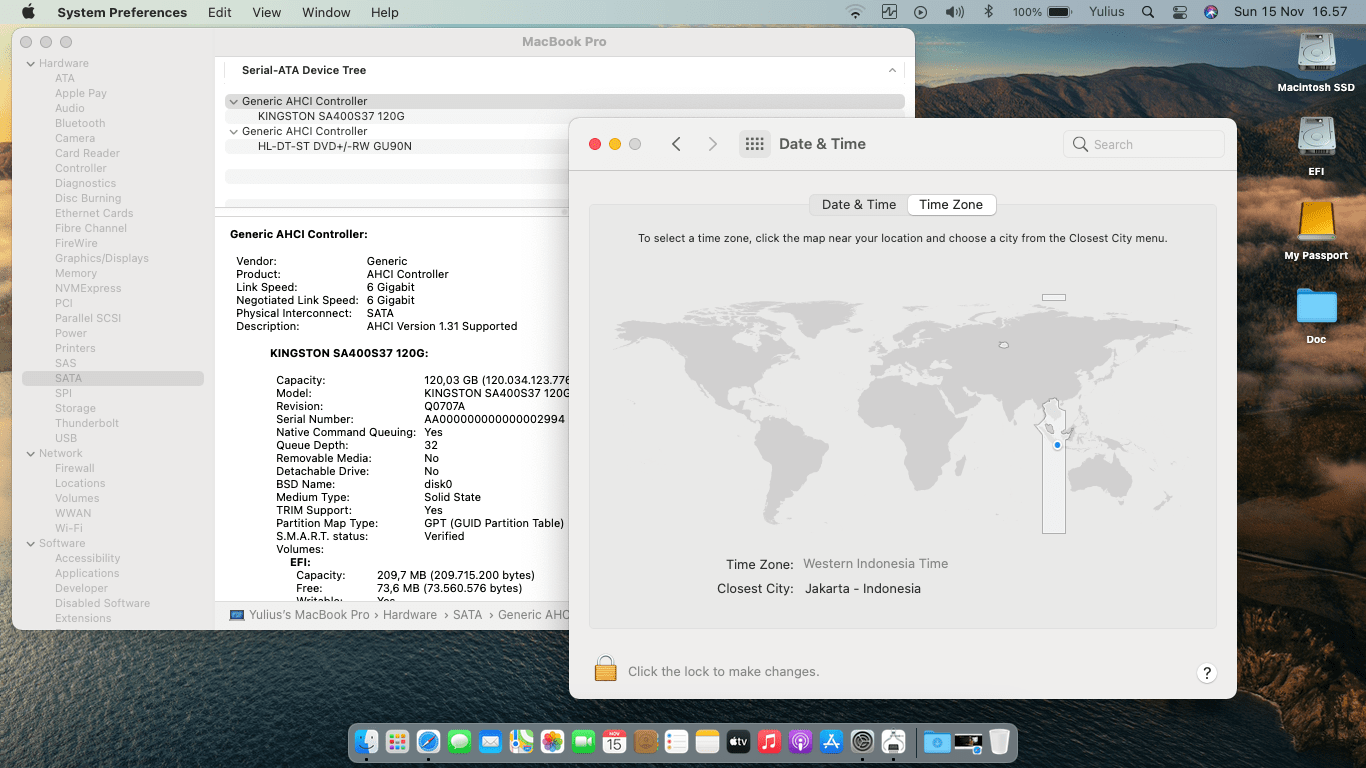Open the Show All preferences grid
Image resolution: width=1366 pixels, height=768 pixels.
[755, 144]
